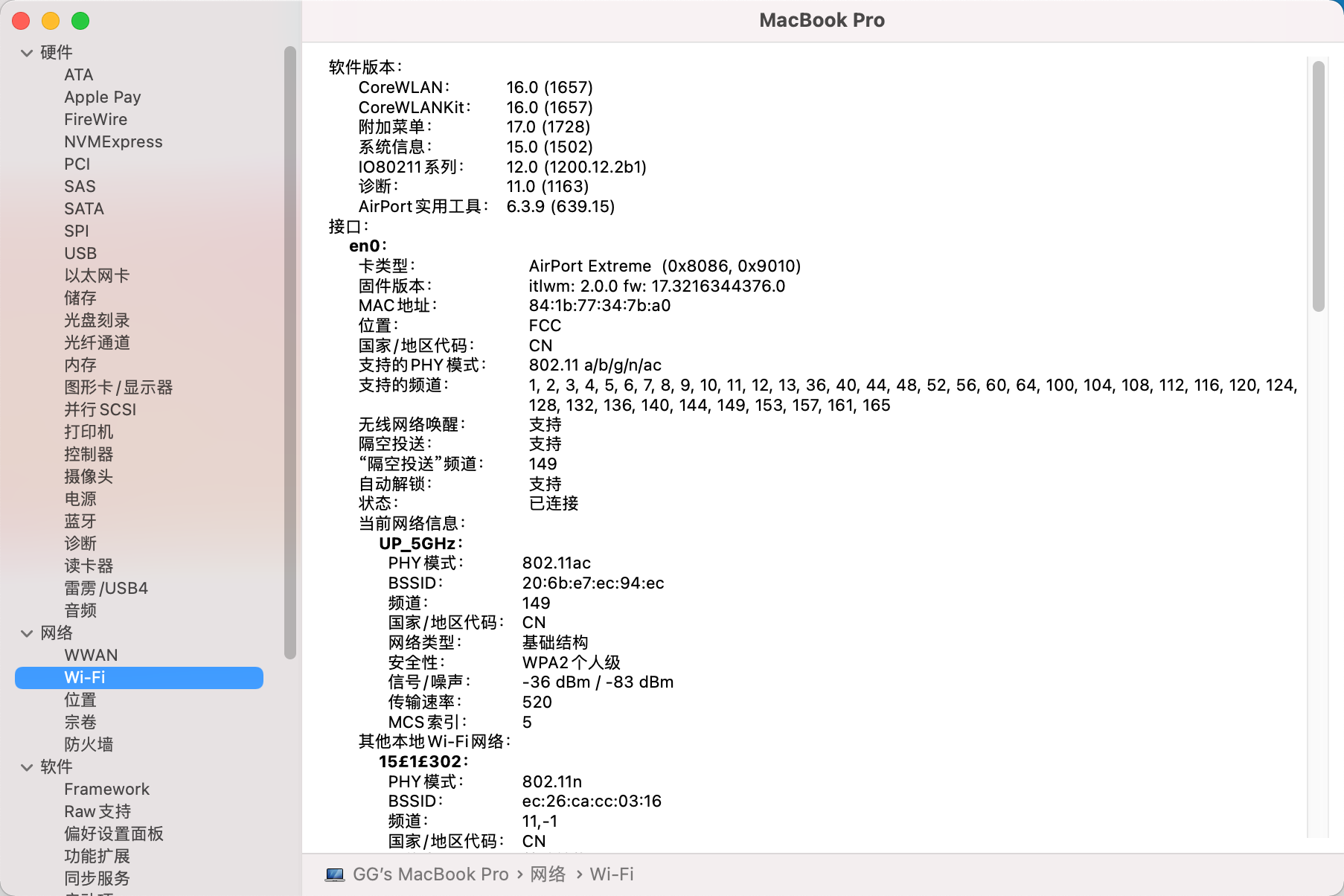
Task: Open 位置 under 网络
Action: click(x=80, y=700)
